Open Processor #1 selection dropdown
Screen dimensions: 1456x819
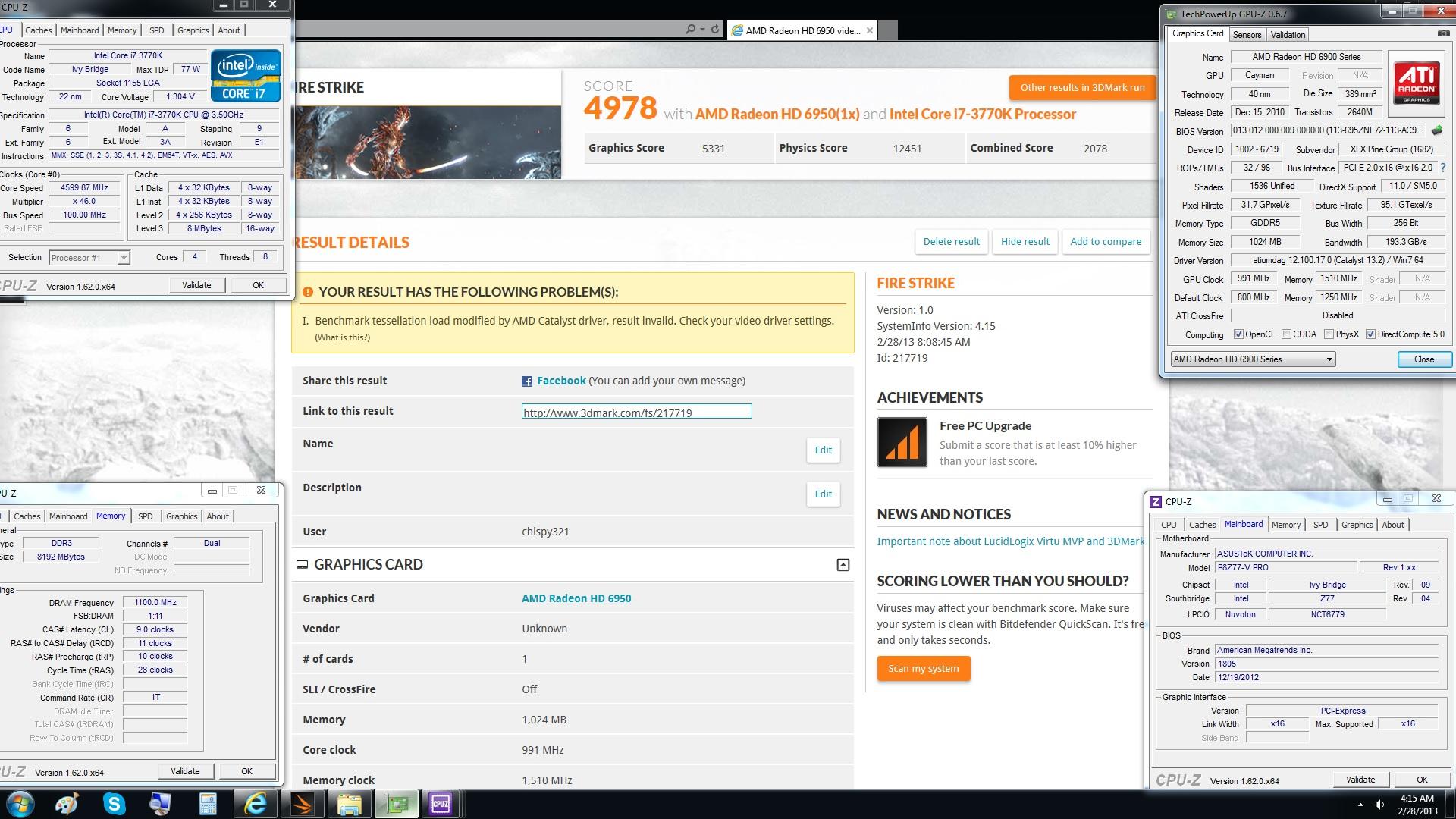click(x=89, y=258)
